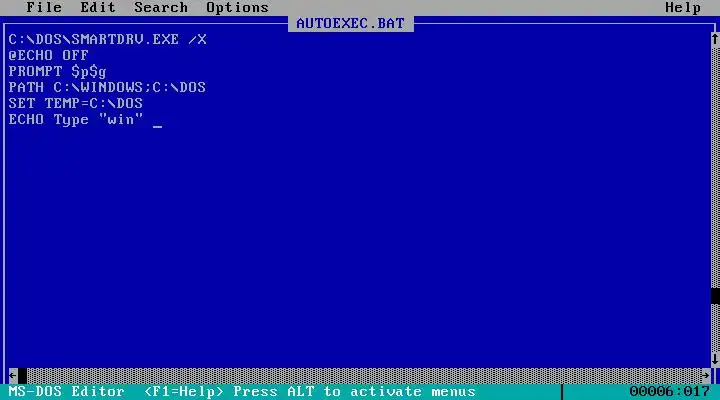
Task: Click the PATH C:\WINDOWS;C:\DOS line
Action: (107, 87)
